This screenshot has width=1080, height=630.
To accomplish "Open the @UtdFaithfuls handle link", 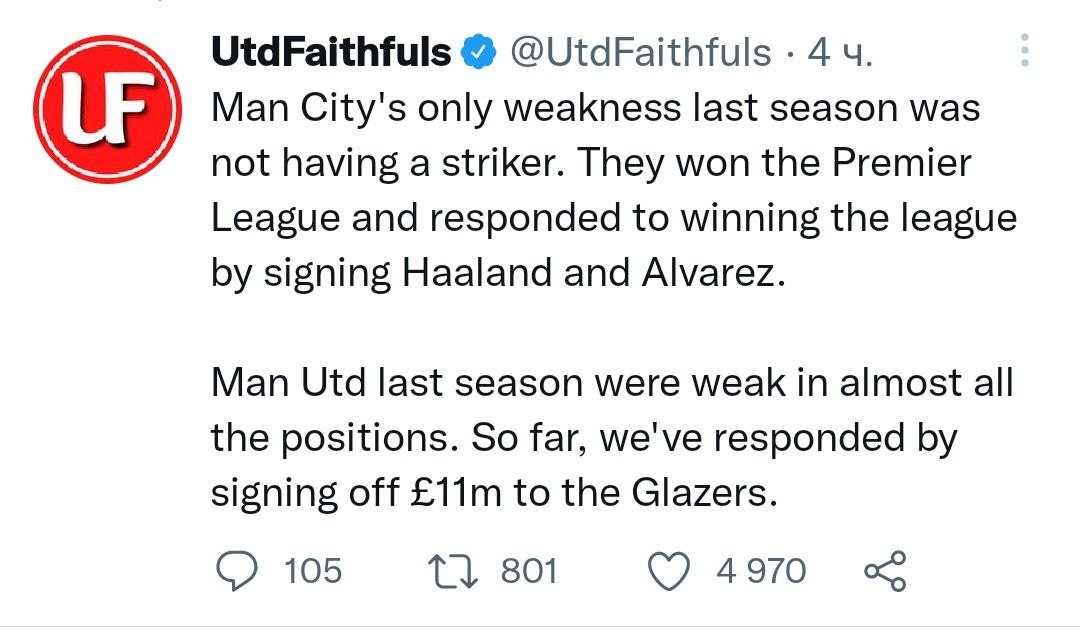I will tap(641, 51).
